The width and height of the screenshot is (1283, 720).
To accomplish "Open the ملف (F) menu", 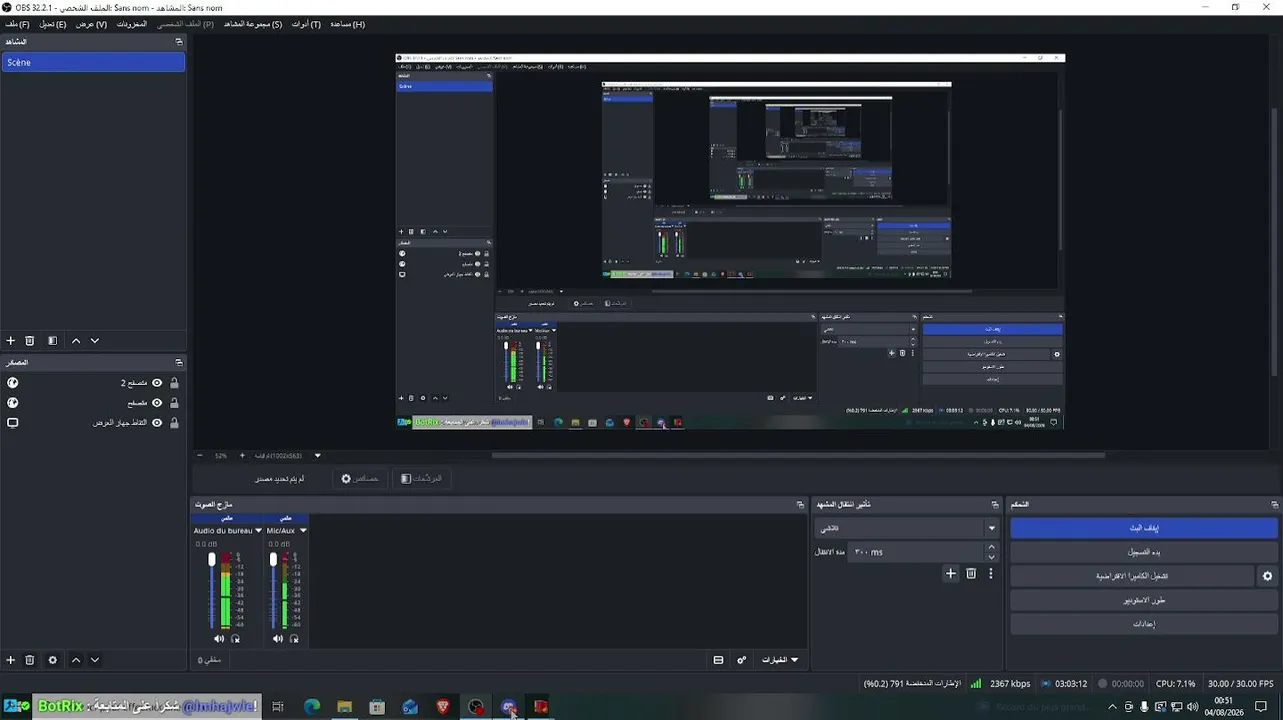I will [x=18, y=24].
